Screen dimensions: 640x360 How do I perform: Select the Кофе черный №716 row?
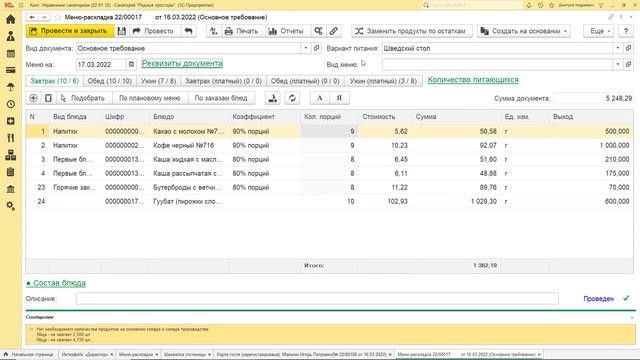330,145
